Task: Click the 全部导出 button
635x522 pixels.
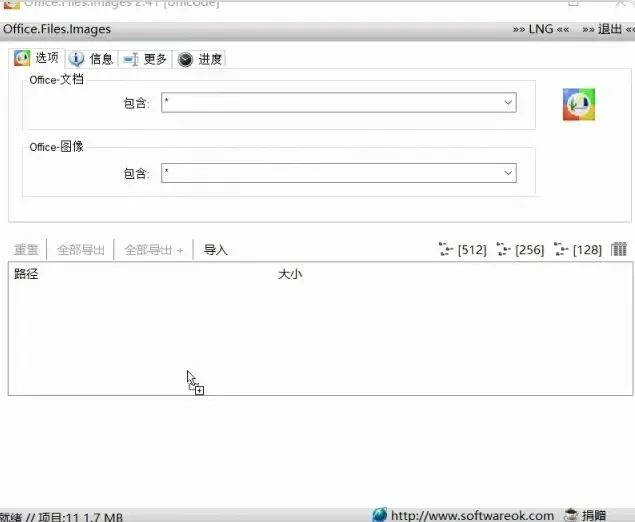Action: click(x=81, y=249)
